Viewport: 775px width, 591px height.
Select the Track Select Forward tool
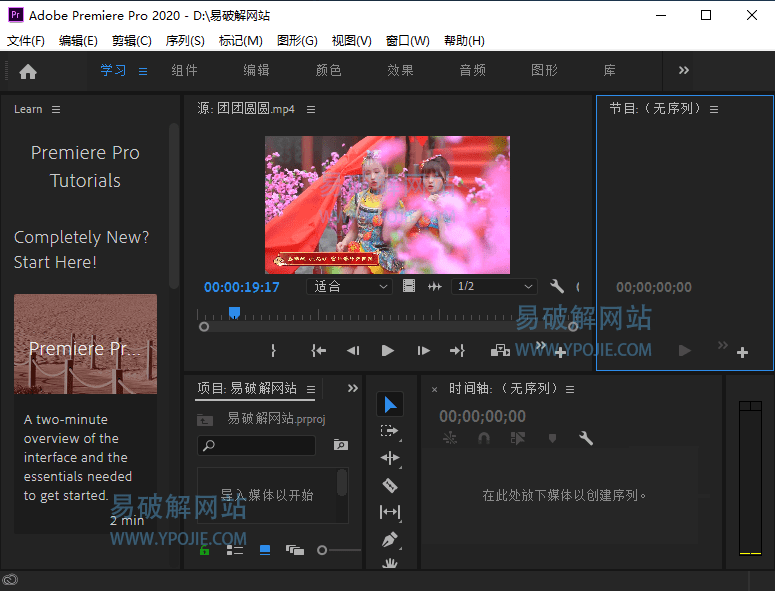(x=389, y=431)
